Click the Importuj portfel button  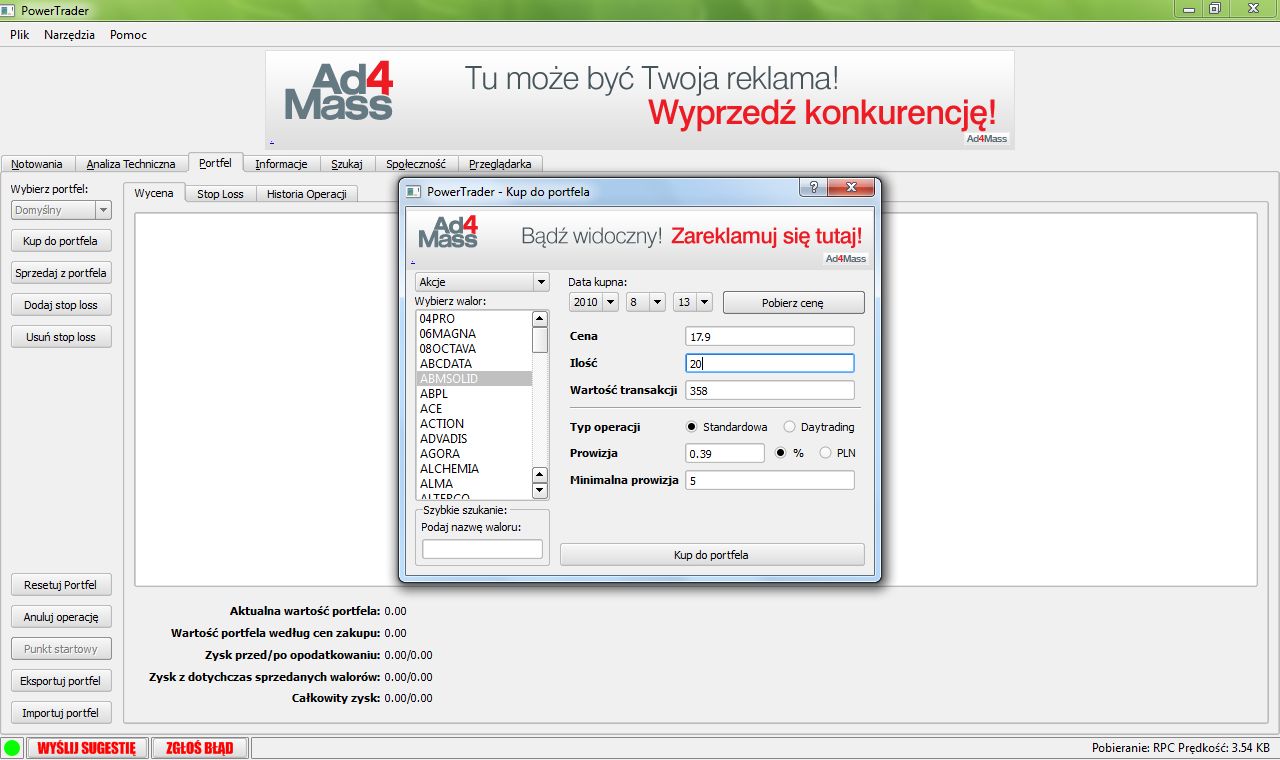(x=61, y=713)
